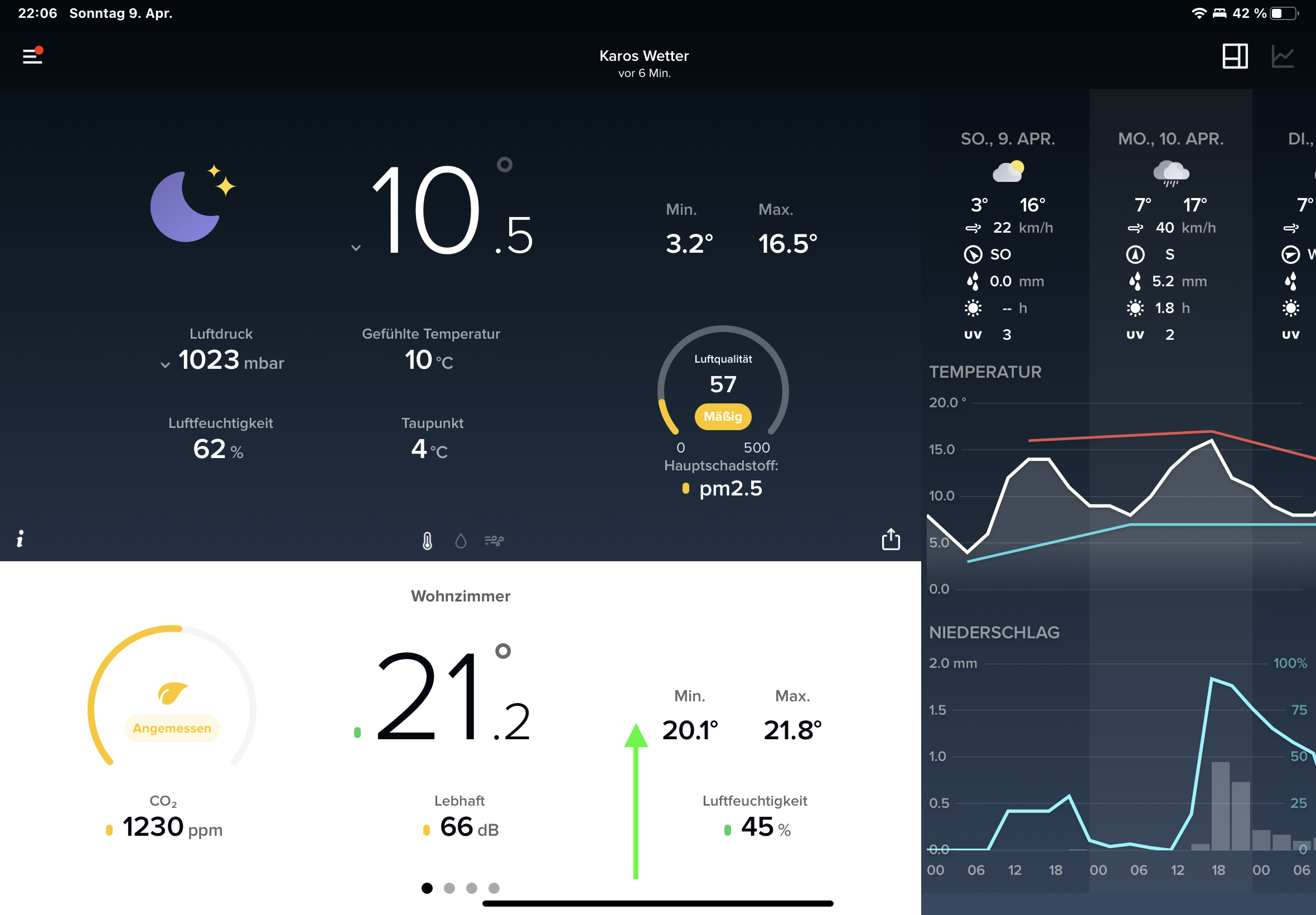The height and width of the screenshot is (915, 1316).
Task: Go to second Wohnzimmer page dot
Action: coord(449,888)
